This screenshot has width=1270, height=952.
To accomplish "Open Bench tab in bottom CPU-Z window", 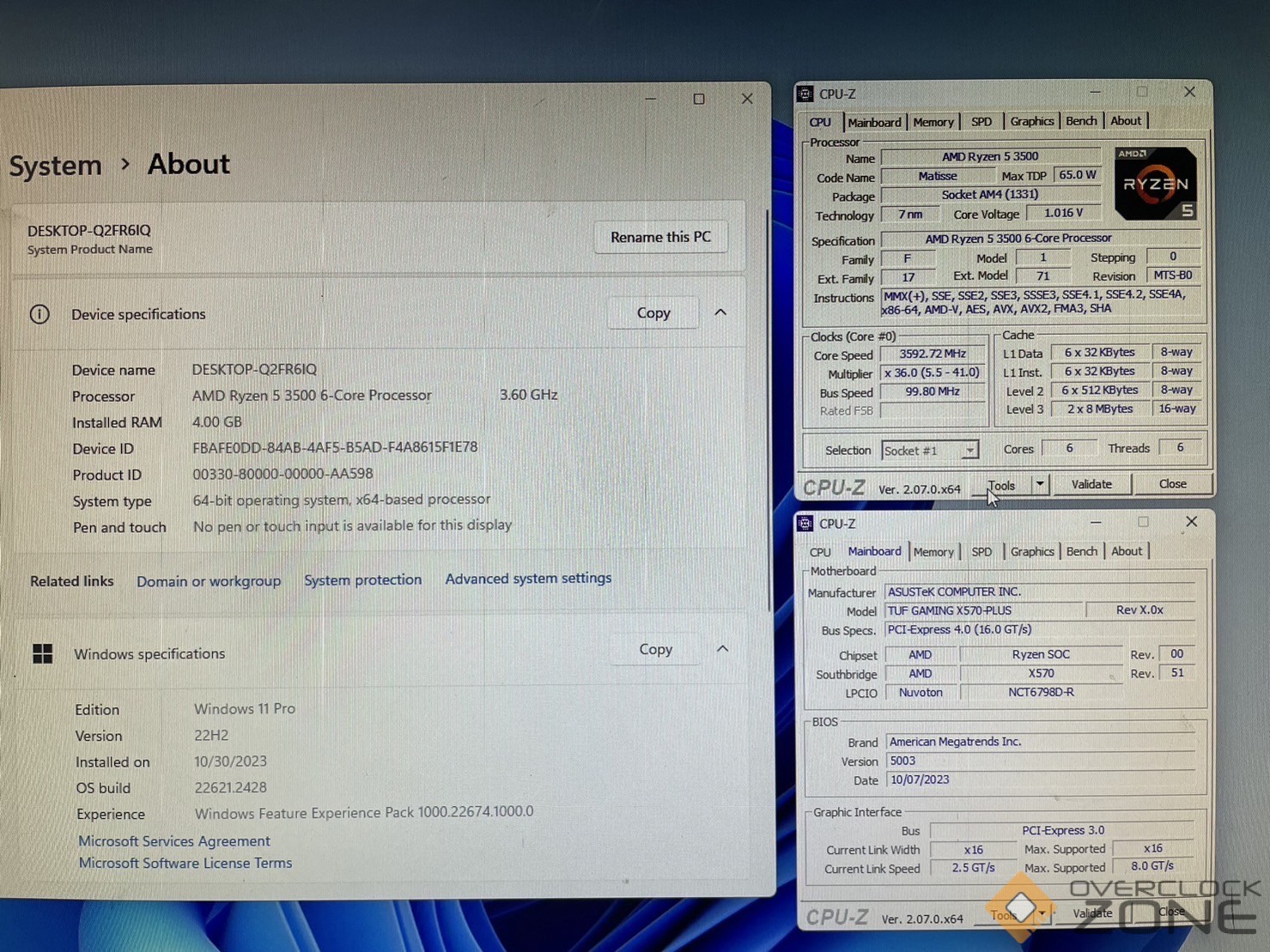I will click(x=1082, y=551).
